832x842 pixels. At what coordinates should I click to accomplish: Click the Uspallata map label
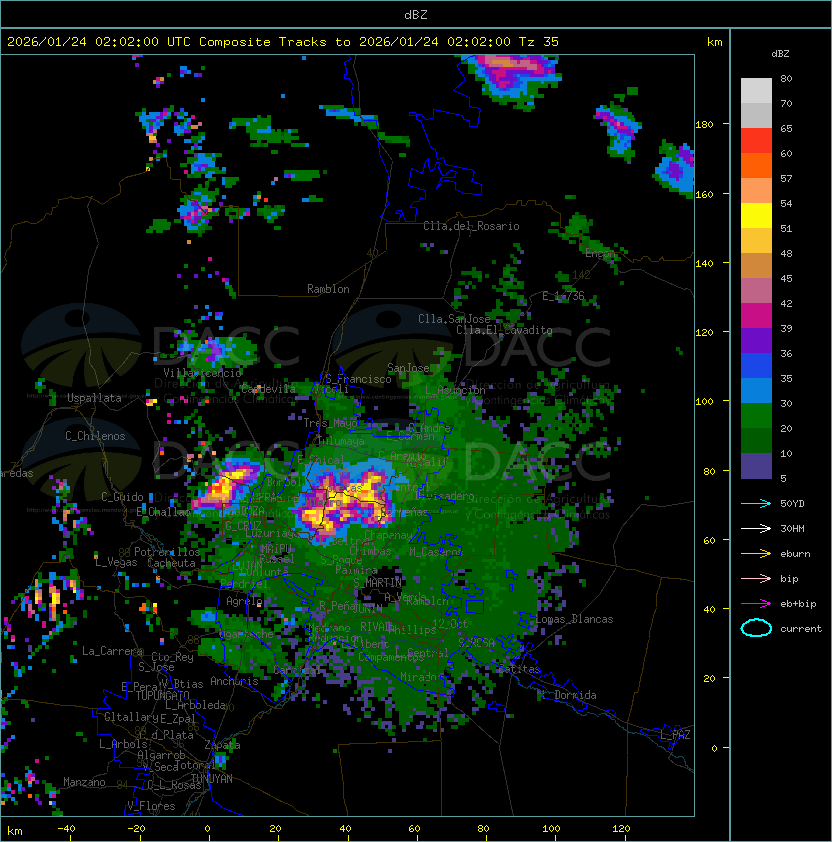pos(94,398)
